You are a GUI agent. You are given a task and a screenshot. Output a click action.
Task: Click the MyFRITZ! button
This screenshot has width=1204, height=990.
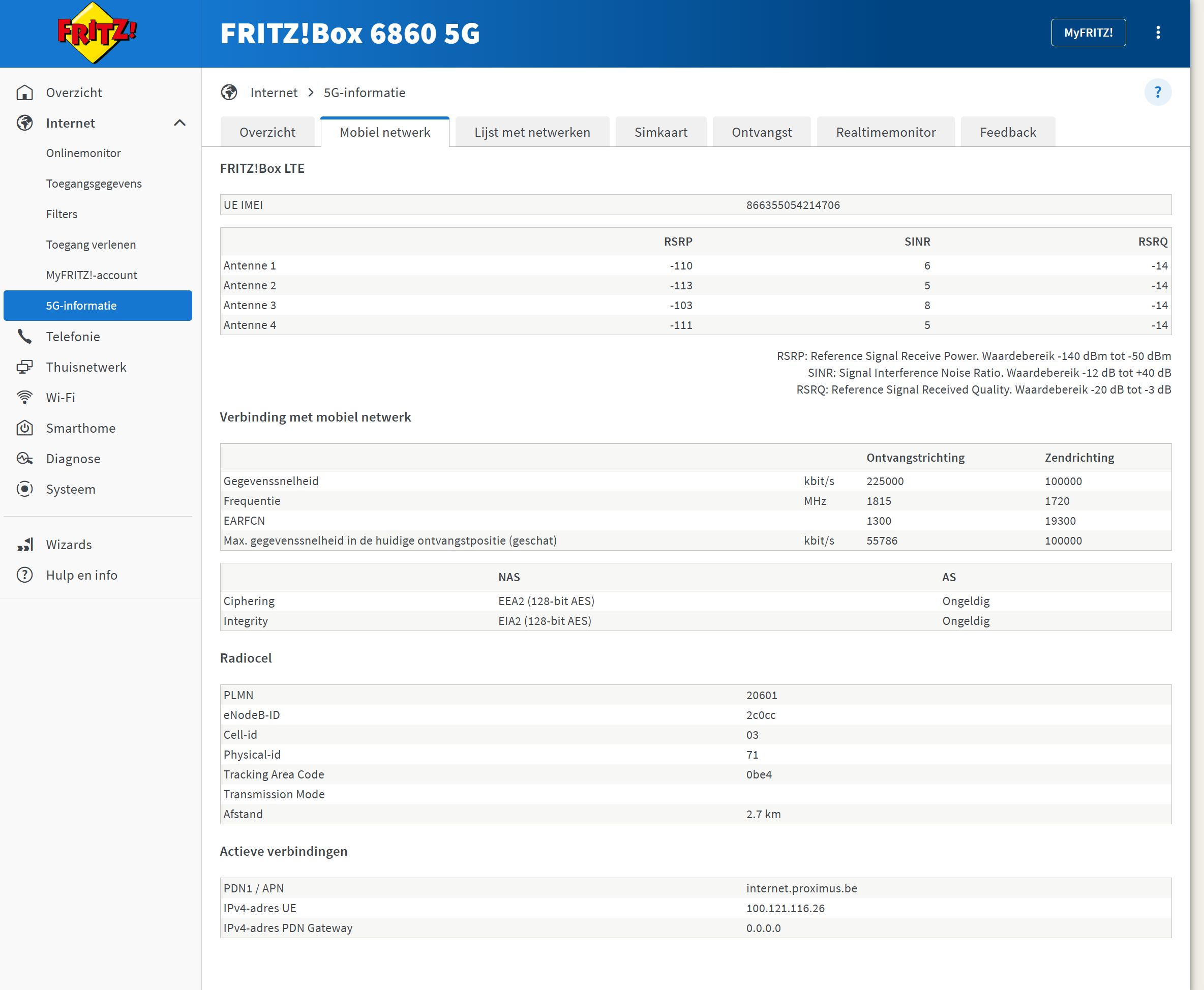(1088, 33)
